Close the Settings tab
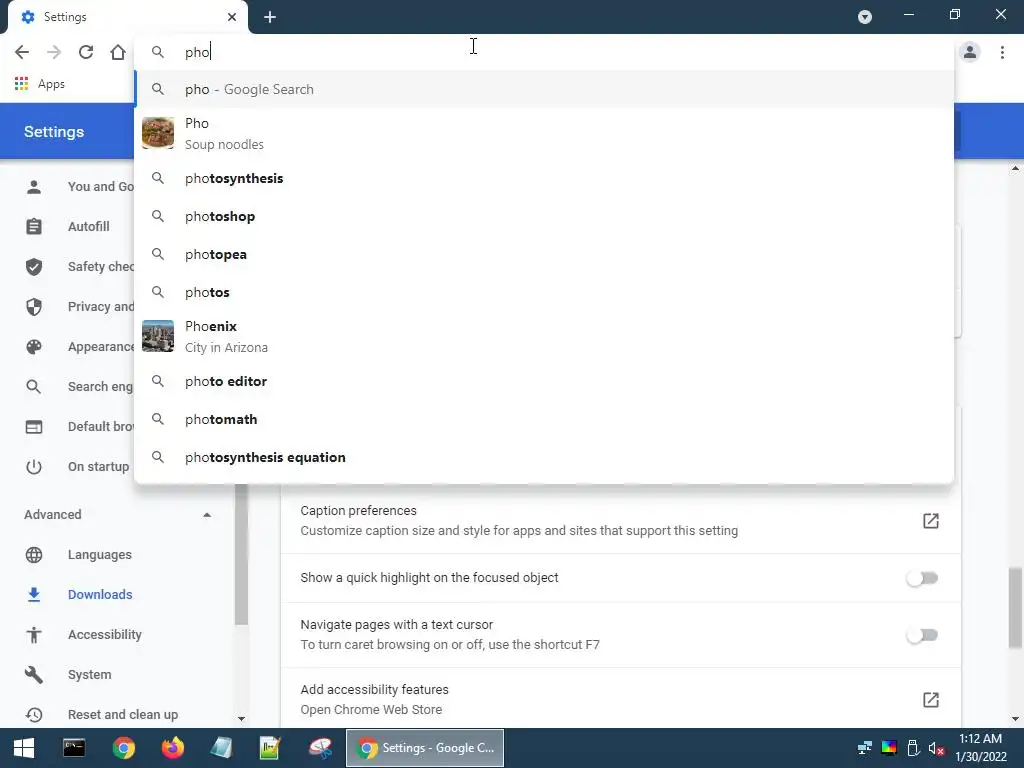 click(232, 17)
